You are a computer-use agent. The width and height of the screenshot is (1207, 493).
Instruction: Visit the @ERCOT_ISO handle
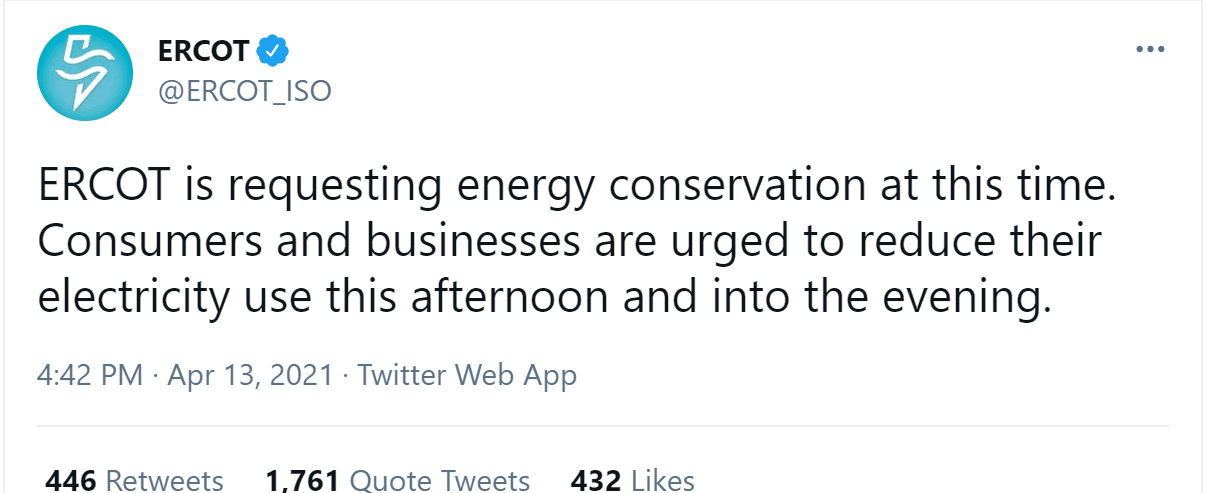pos(245,91)
